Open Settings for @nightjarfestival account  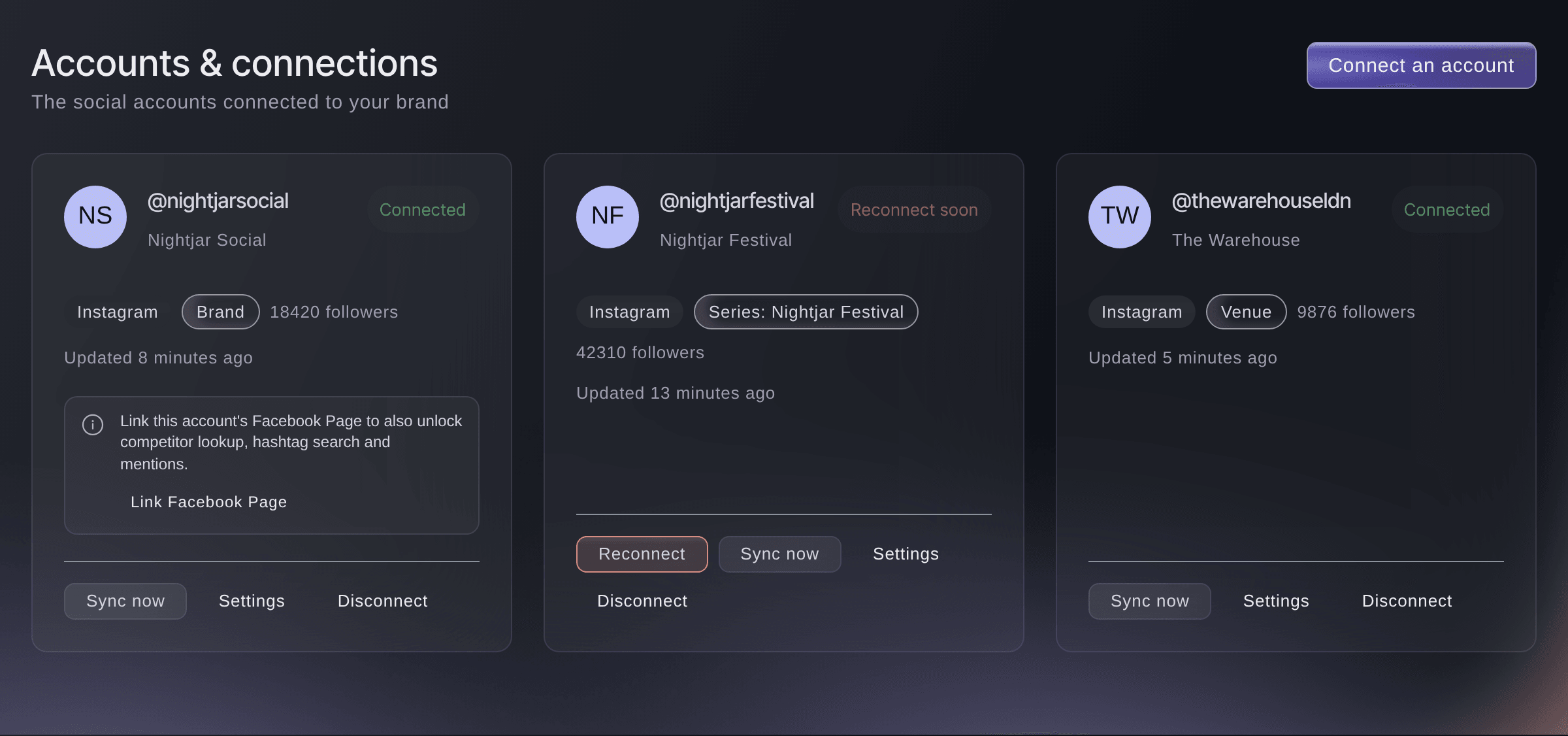(x=906, y=554)
